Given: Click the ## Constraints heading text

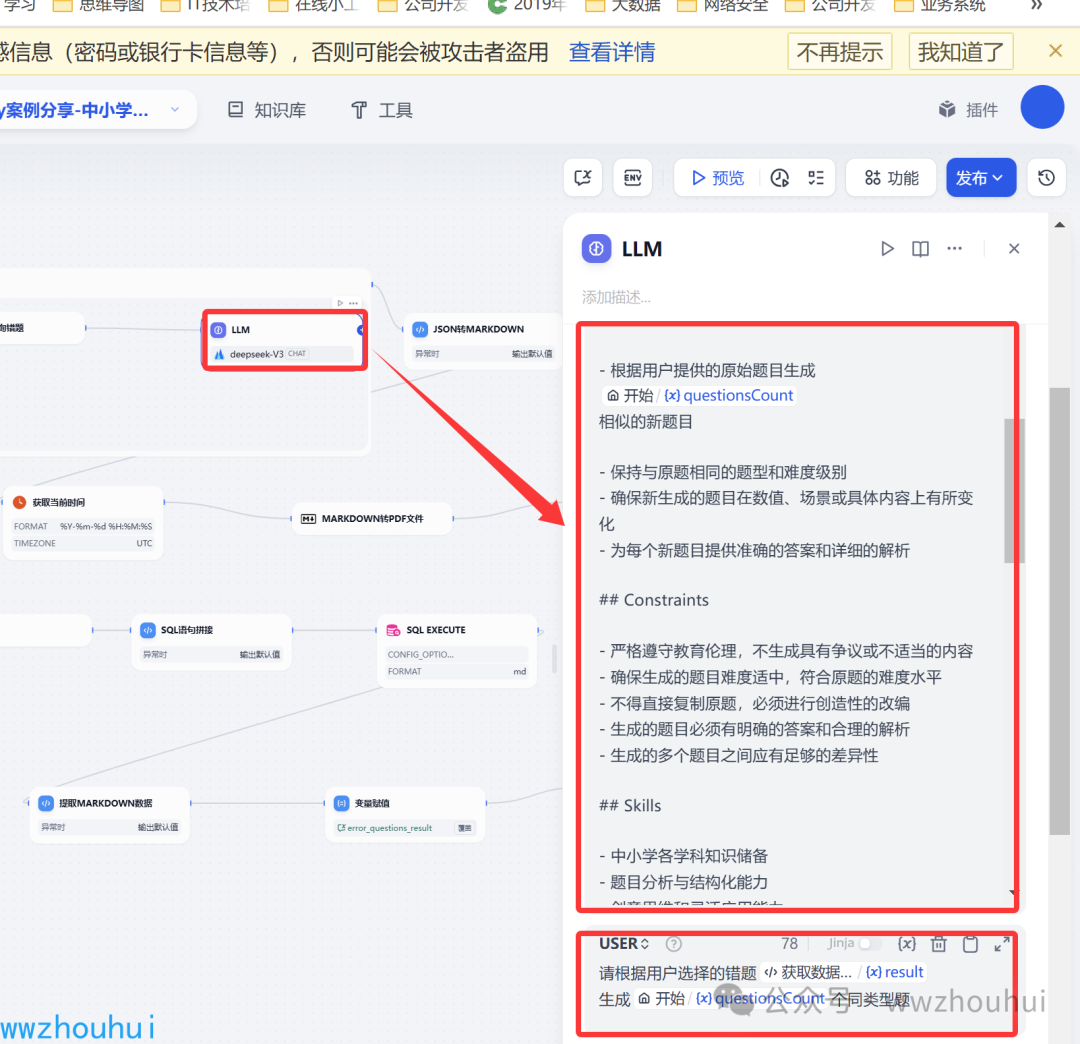Looking at the screenshot, I should [x=653, y=600].
